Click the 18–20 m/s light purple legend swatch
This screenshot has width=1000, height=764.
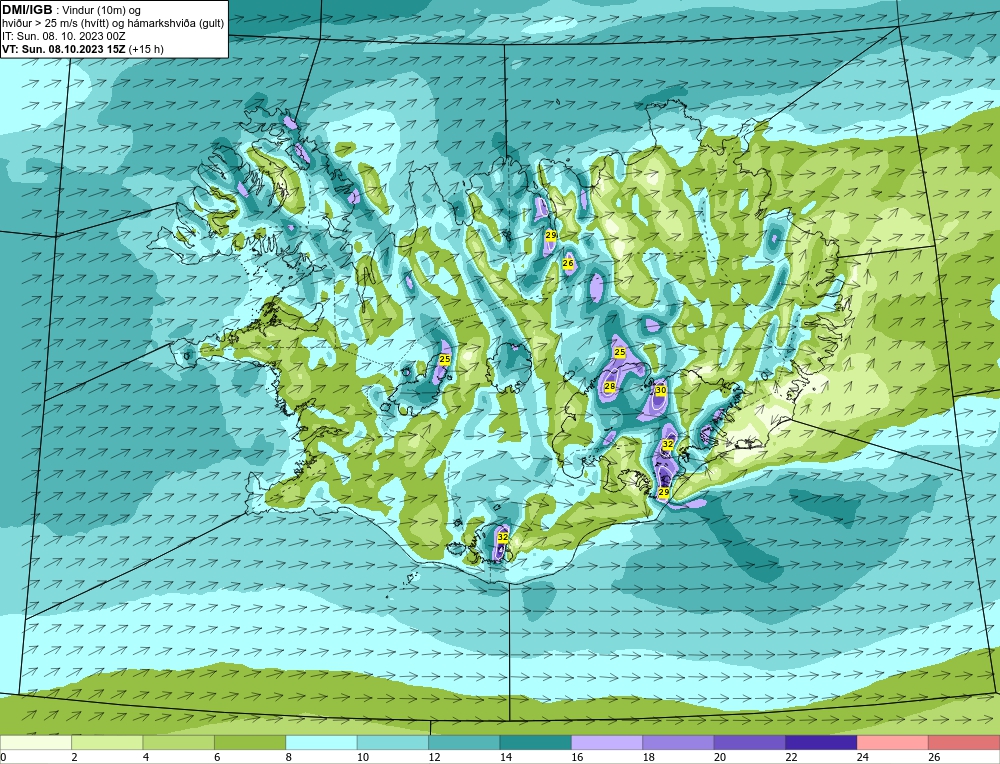[x=679, y=742]
